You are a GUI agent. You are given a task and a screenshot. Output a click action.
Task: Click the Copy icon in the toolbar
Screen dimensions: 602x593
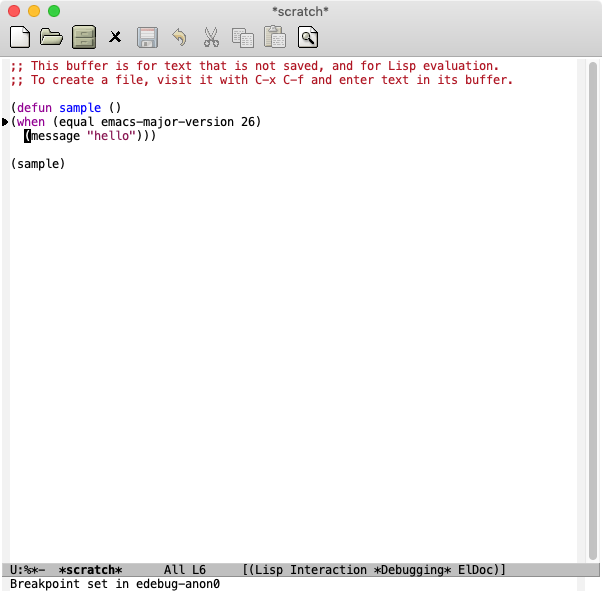click(242, 38)
